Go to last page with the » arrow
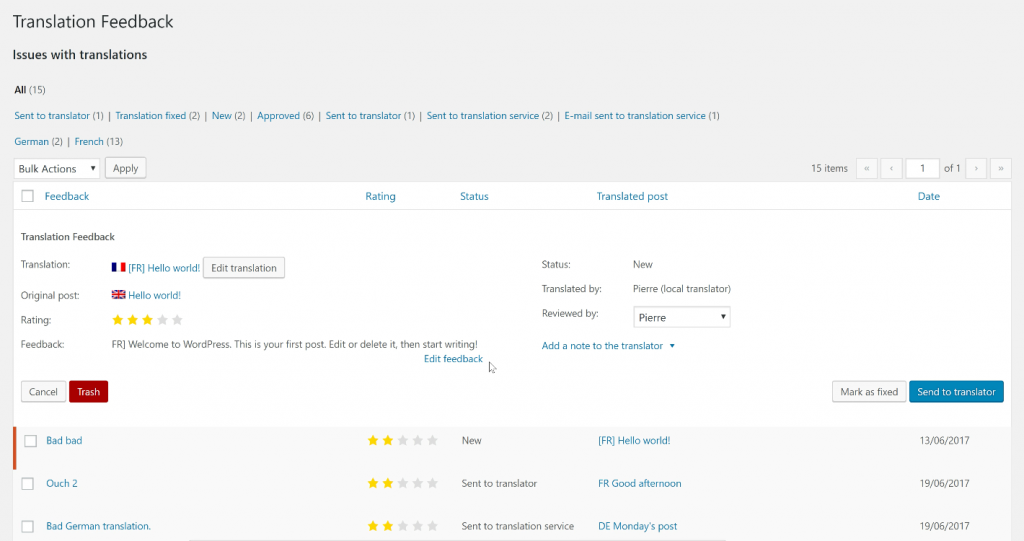The width and height of the screenshot is (1024, 541). [1000, 169]
